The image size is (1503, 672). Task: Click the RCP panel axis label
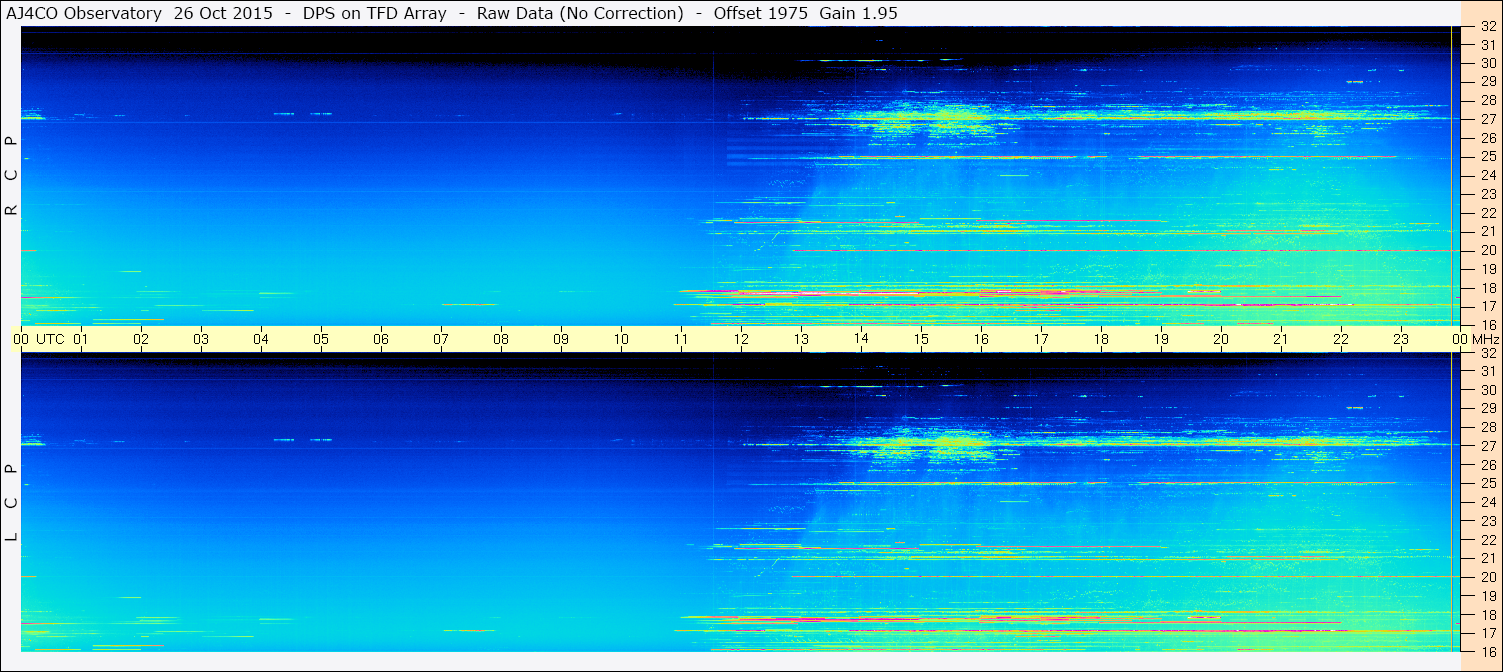pos(12,176)
